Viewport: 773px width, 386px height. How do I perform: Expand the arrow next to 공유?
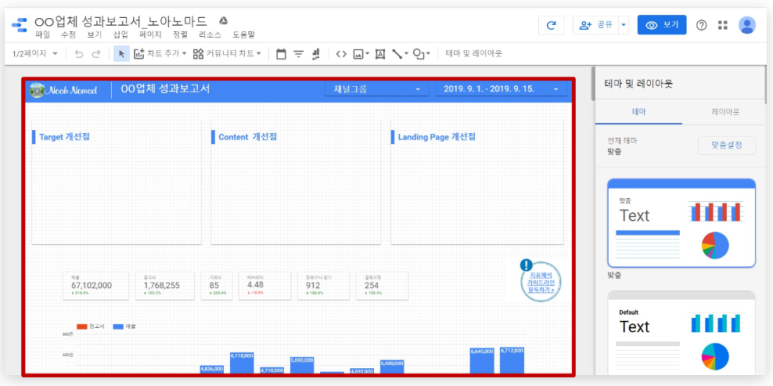624,25
